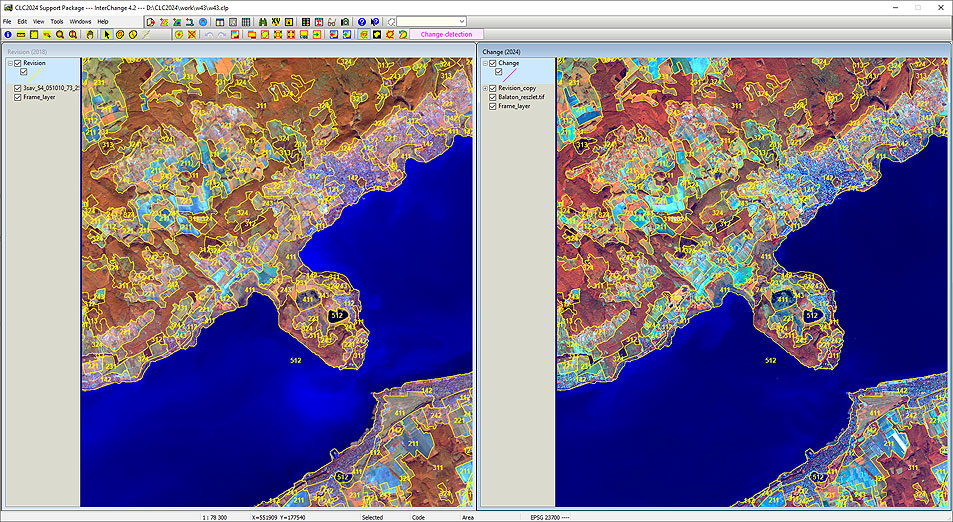Toggle the Frame_layer checkbox in Revision panel
The height and width of the screenshot is (522, 953).
click(18, 98)
